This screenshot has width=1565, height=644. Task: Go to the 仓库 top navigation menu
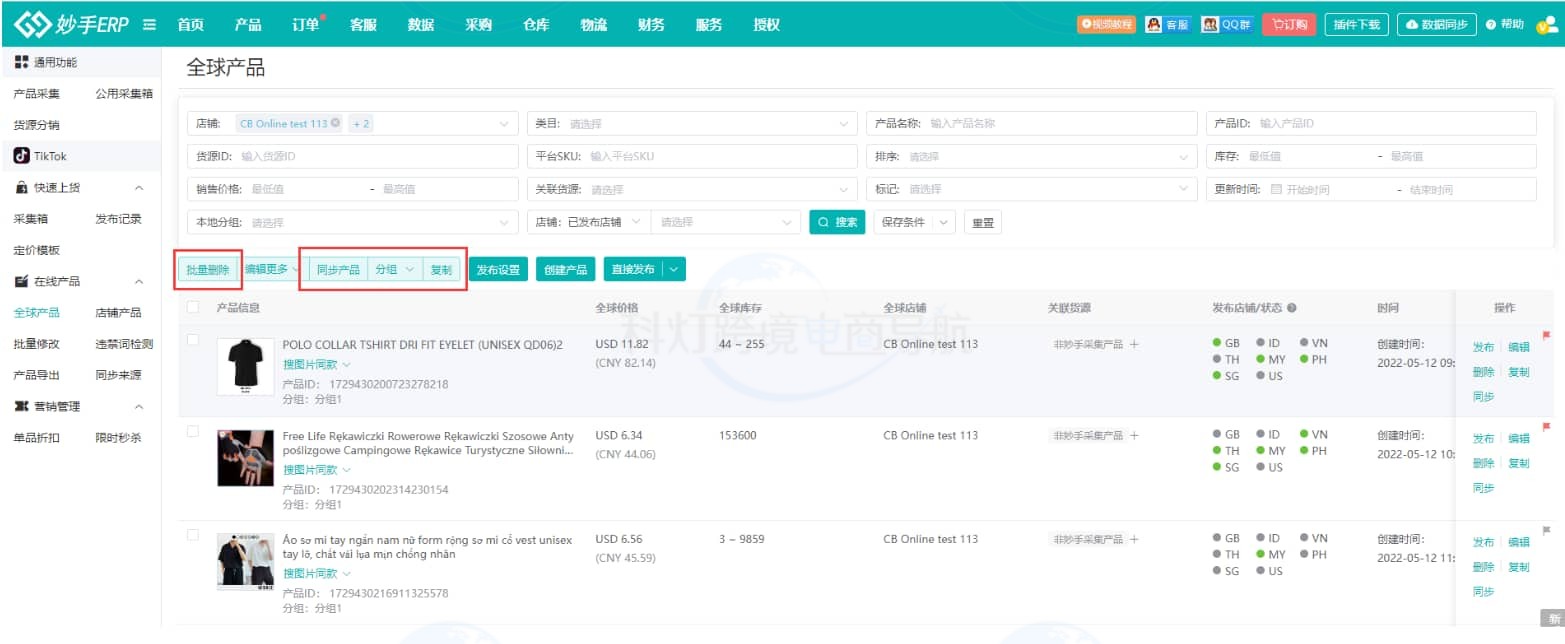tap(536, 24)
